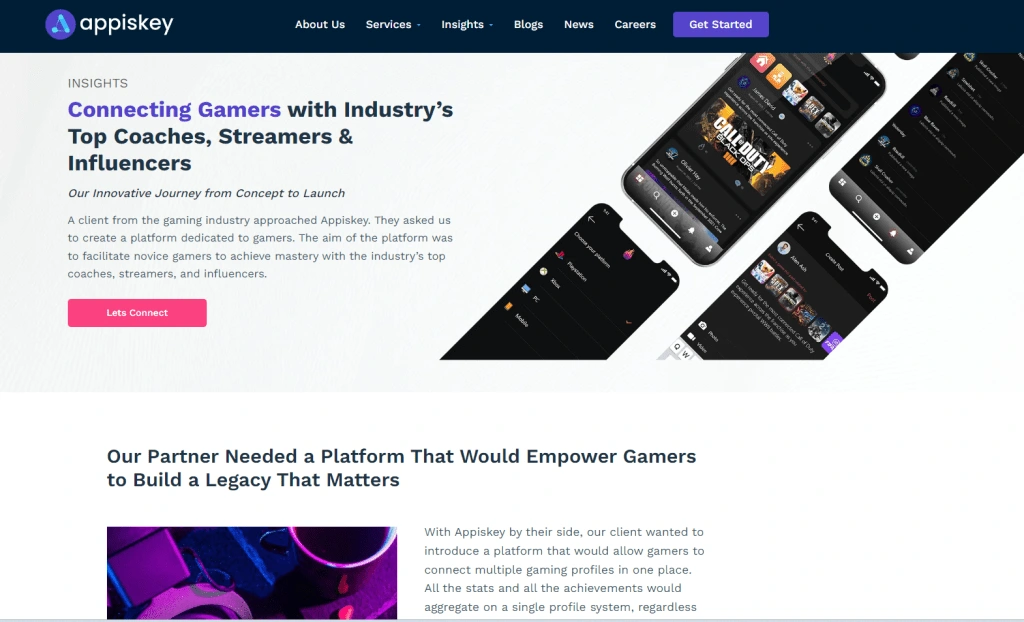Screen dimensions: 1024x622
Task: Visit the Careers page
Action: [635, 24]
